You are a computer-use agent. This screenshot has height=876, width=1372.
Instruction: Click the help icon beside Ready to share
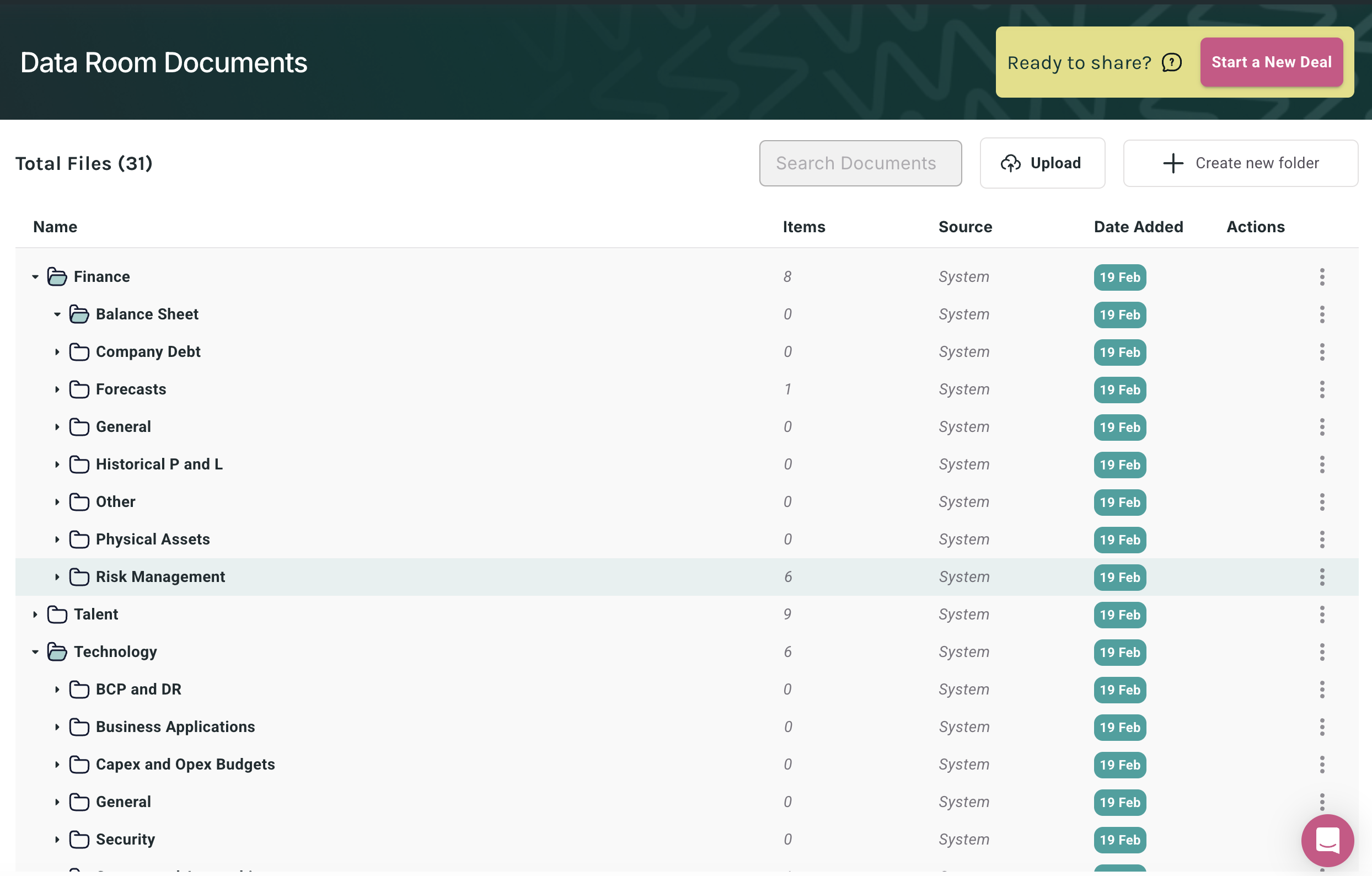point(1171,62)
